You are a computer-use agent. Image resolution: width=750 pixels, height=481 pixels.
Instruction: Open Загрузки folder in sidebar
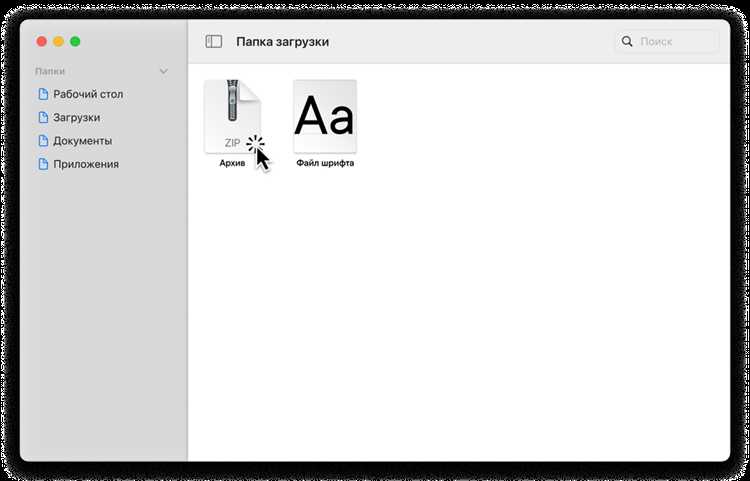pyautogui.click(x=77, y=118)
